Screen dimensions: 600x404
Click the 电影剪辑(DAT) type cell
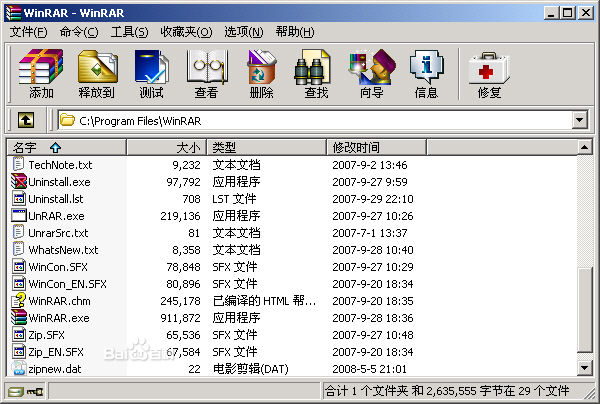point(251,369)
